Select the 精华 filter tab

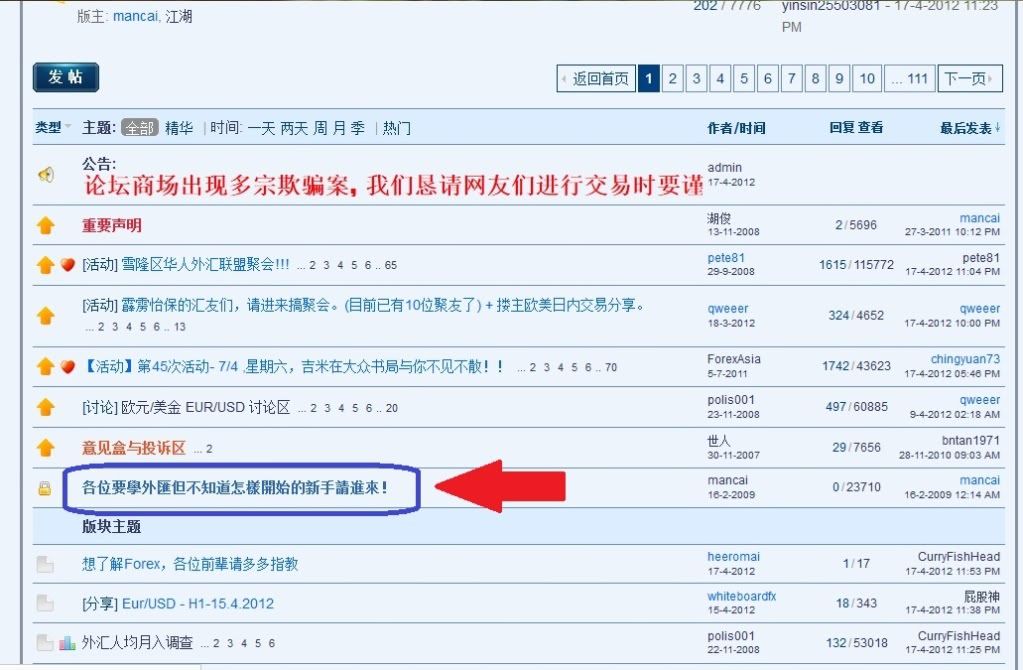[179, 128]
